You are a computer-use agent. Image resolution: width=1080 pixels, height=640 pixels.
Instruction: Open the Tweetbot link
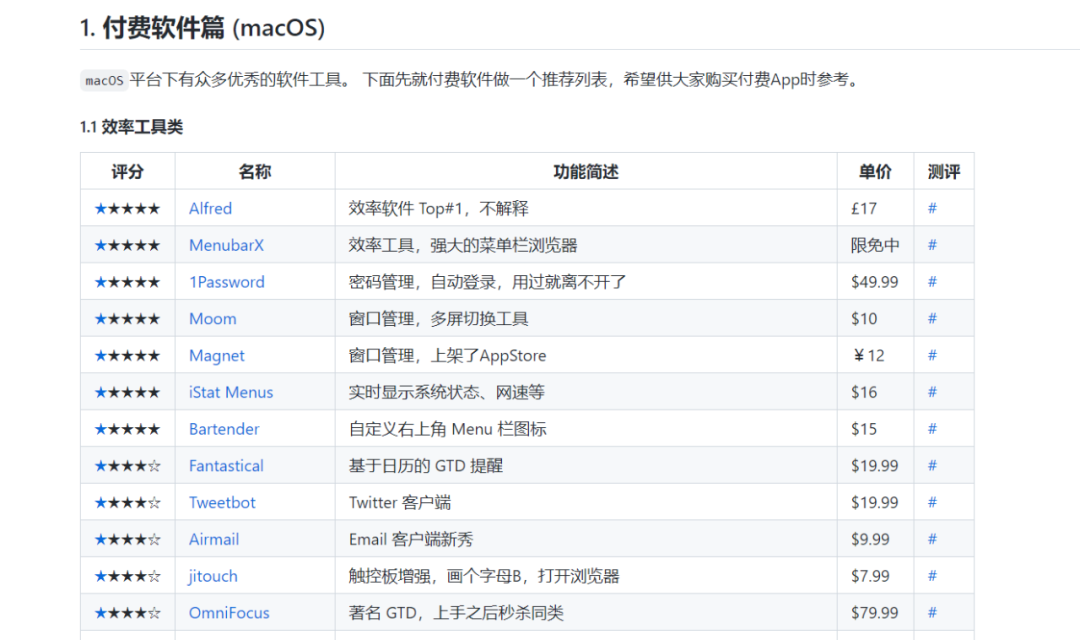pyautogui.click(x=222, y=502)
